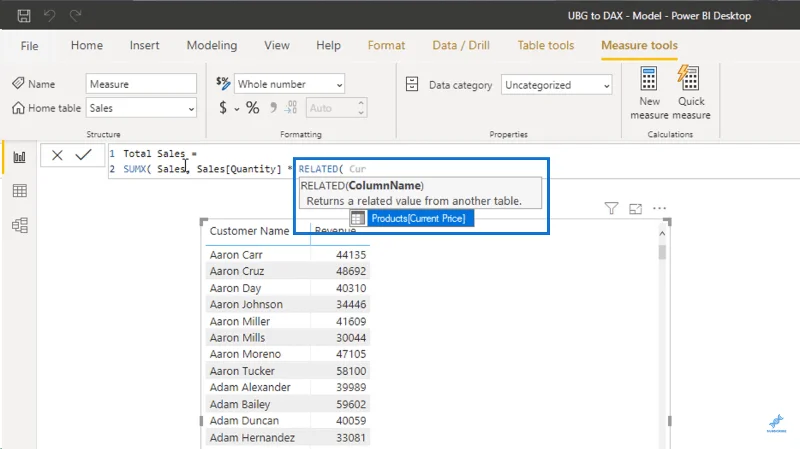The width and height of the screenshot is (800, 449).
Task: Click the Adam Bailey row
Action: click(x=288, y=404)
